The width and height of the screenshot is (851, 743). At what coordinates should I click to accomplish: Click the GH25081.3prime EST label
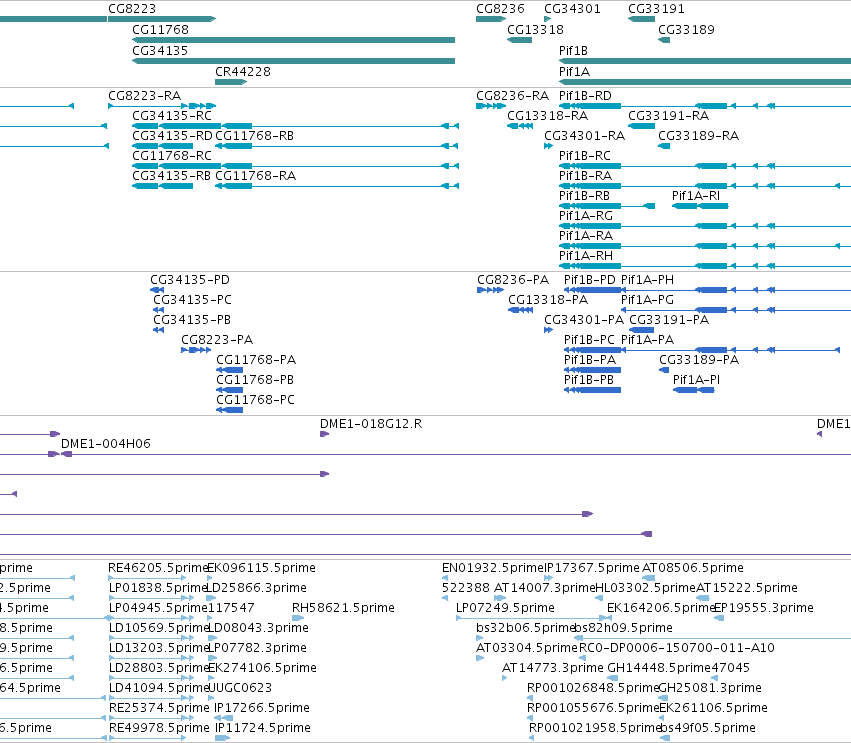click(710, 688)
